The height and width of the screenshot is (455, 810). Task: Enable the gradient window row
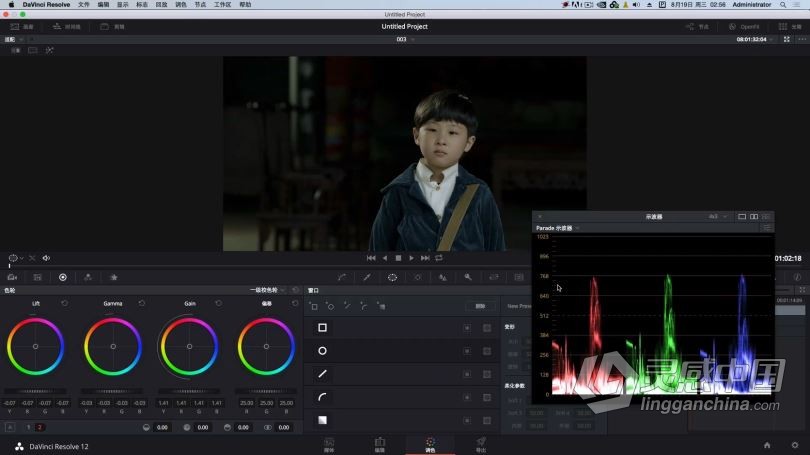[322, 420]
